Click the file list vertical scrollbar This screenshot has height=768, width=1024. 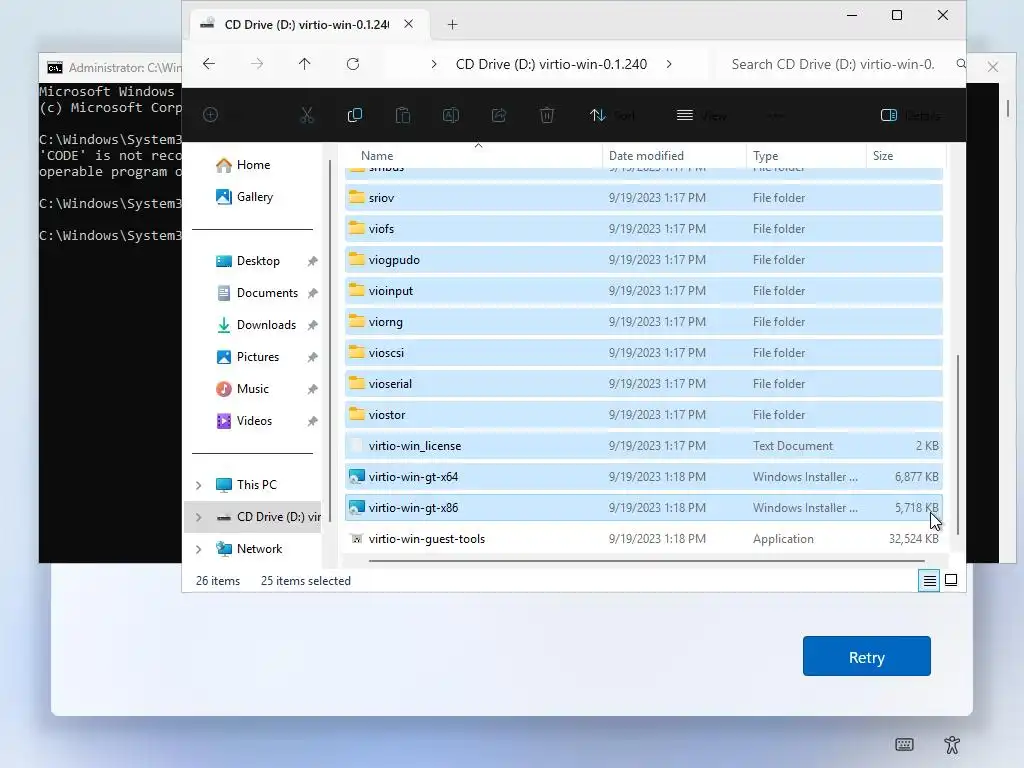click(x=957, y=444)
